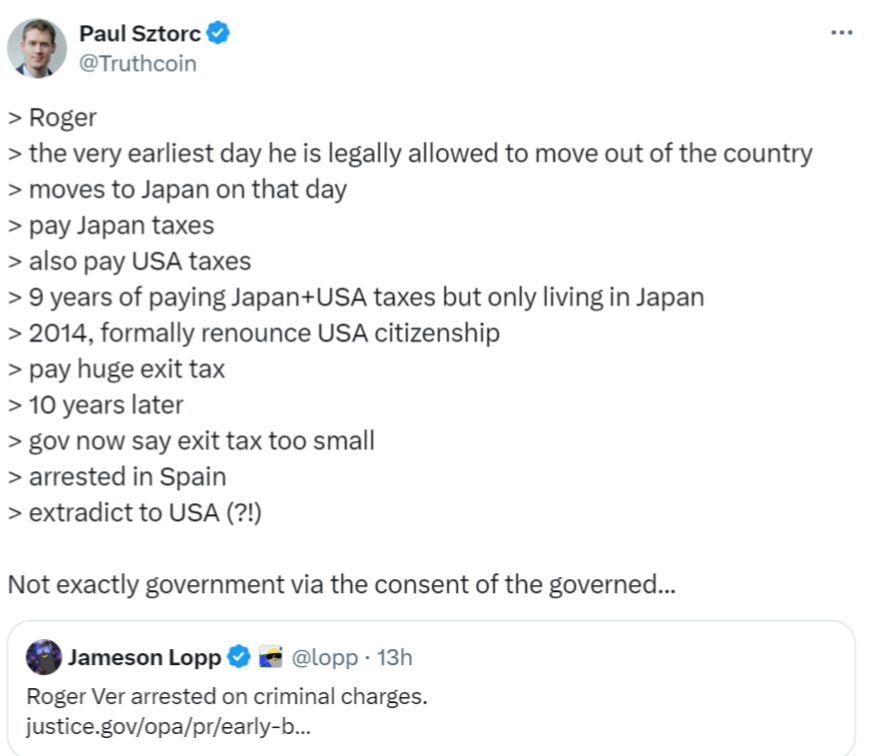Click the "Not exactly government via the consent" sentence
This screenshot has height=756, width=879.
point(341,584)
